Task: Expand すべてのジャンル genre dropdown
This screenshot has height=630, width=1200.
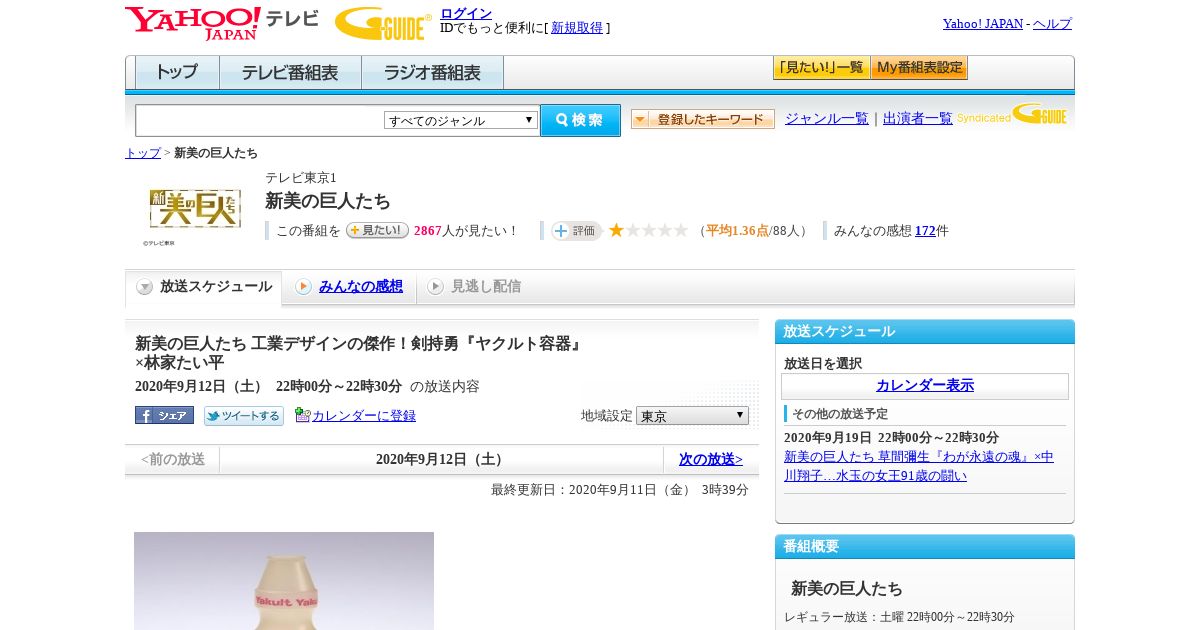Action: click(x=461, y=120)
